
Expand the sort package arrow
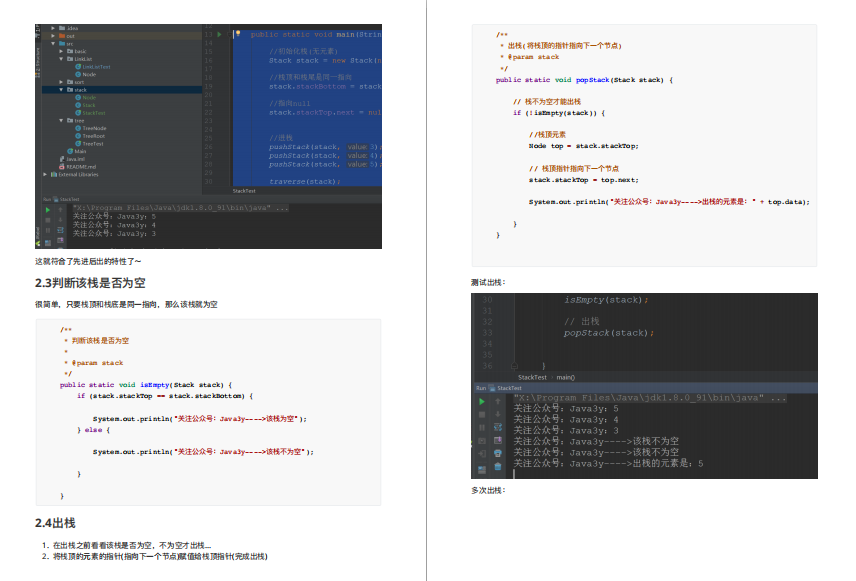pos(61,82)
